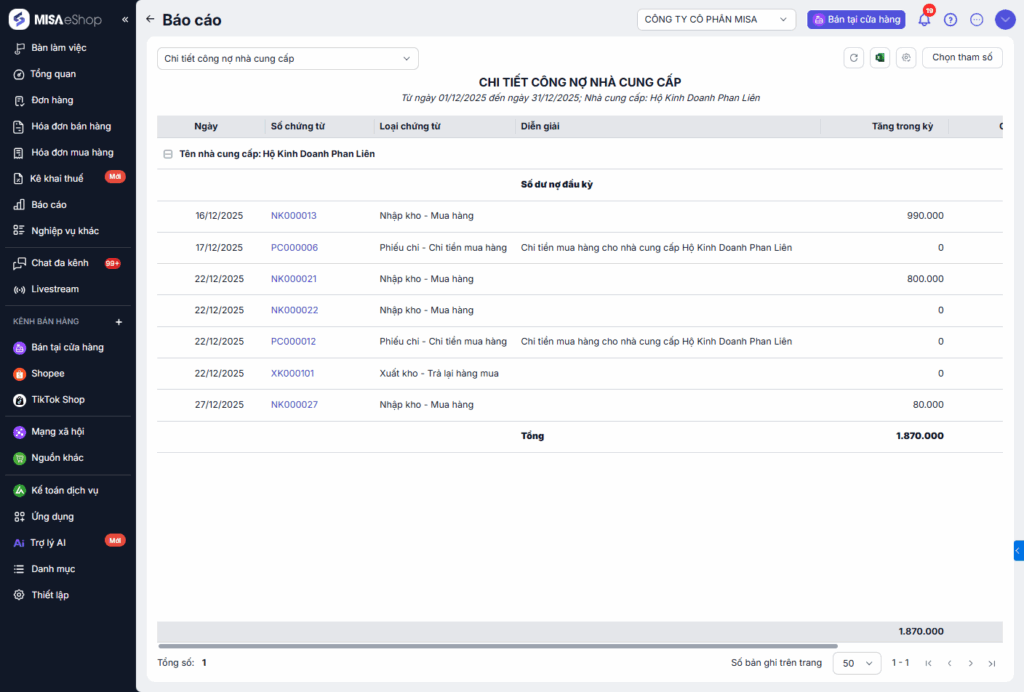The width and height of the screenshot is (1024, 692).
Task: Collapse the sidebar with double chevron icon
Action: (125, 20)
